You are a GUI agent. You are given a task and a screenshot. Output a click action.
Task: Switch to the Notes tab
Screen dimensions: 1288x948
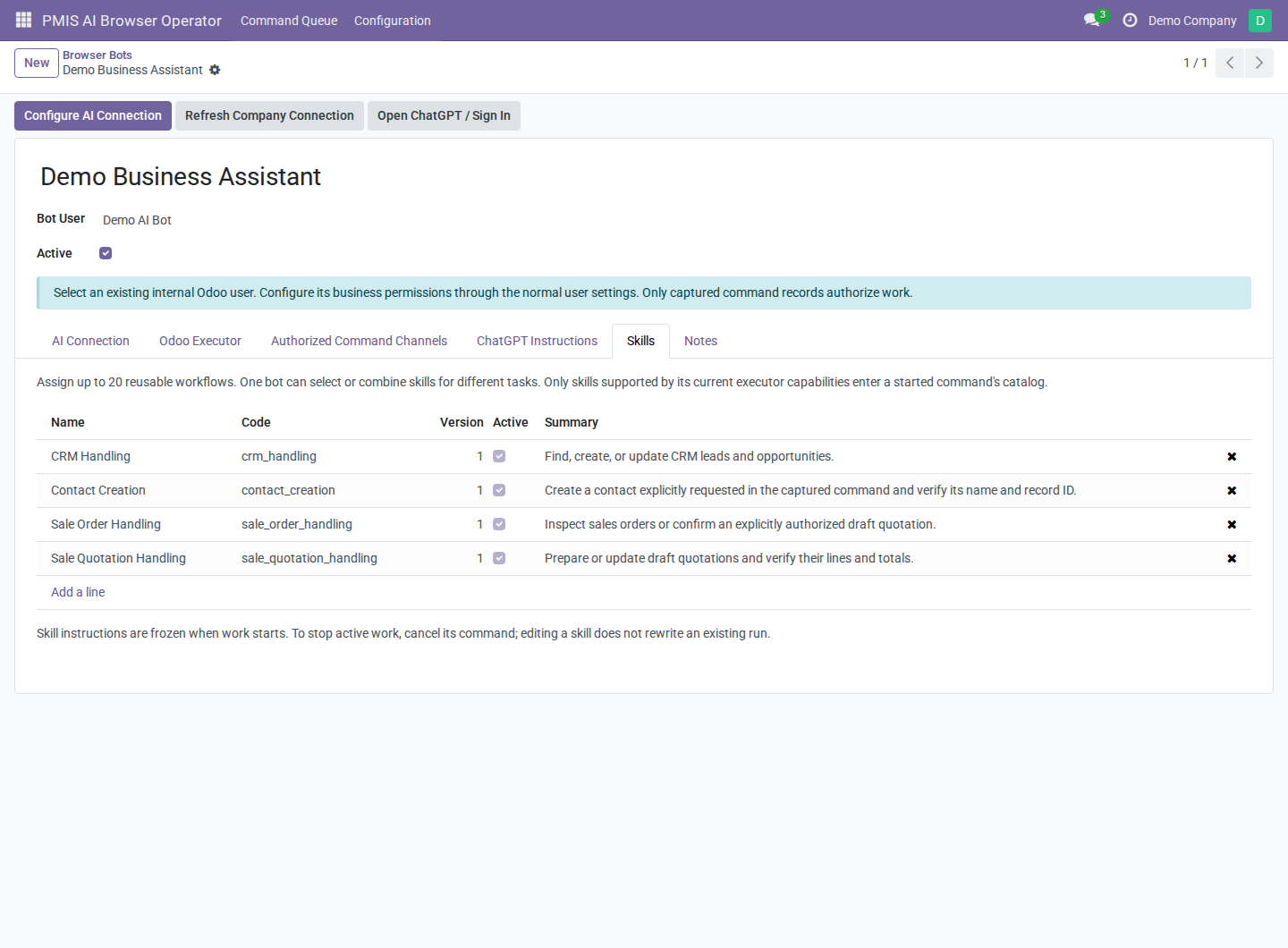[700, 341]
